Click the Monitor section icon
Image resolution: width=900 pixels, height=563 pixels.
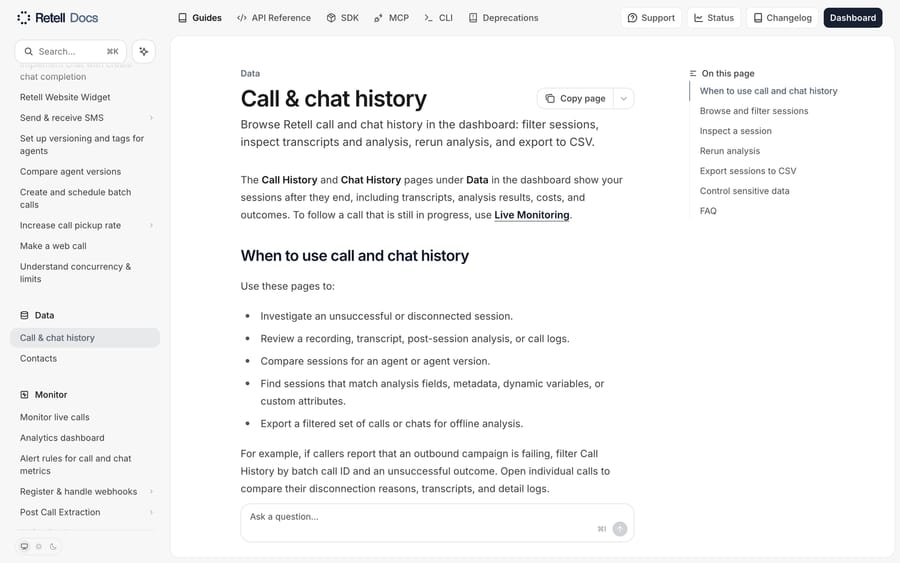(24, 395)
